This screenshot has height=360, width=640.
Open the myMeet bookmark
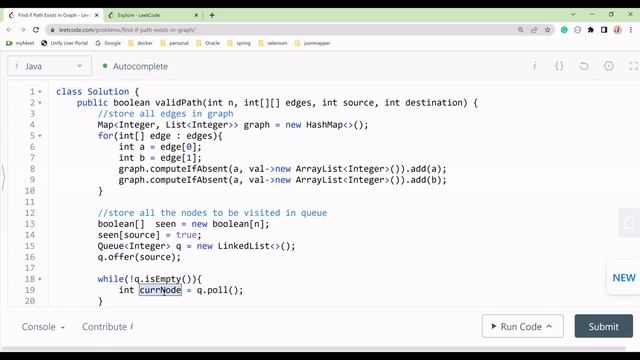[20, 43]
